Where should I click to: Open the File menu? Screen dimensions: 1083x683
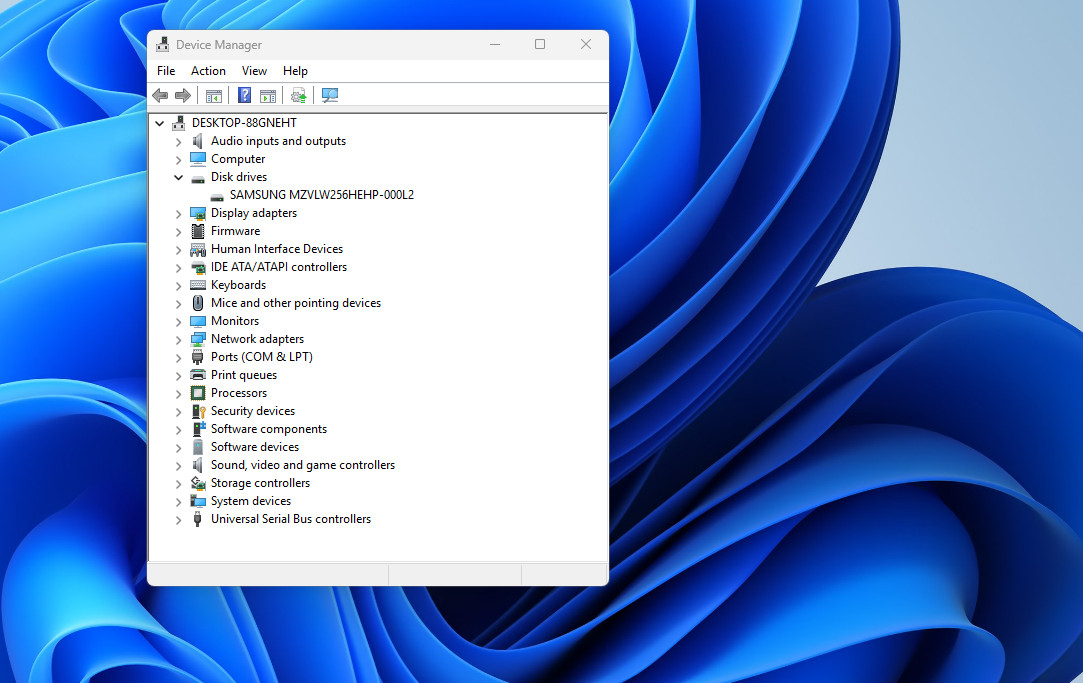point(166,71)
